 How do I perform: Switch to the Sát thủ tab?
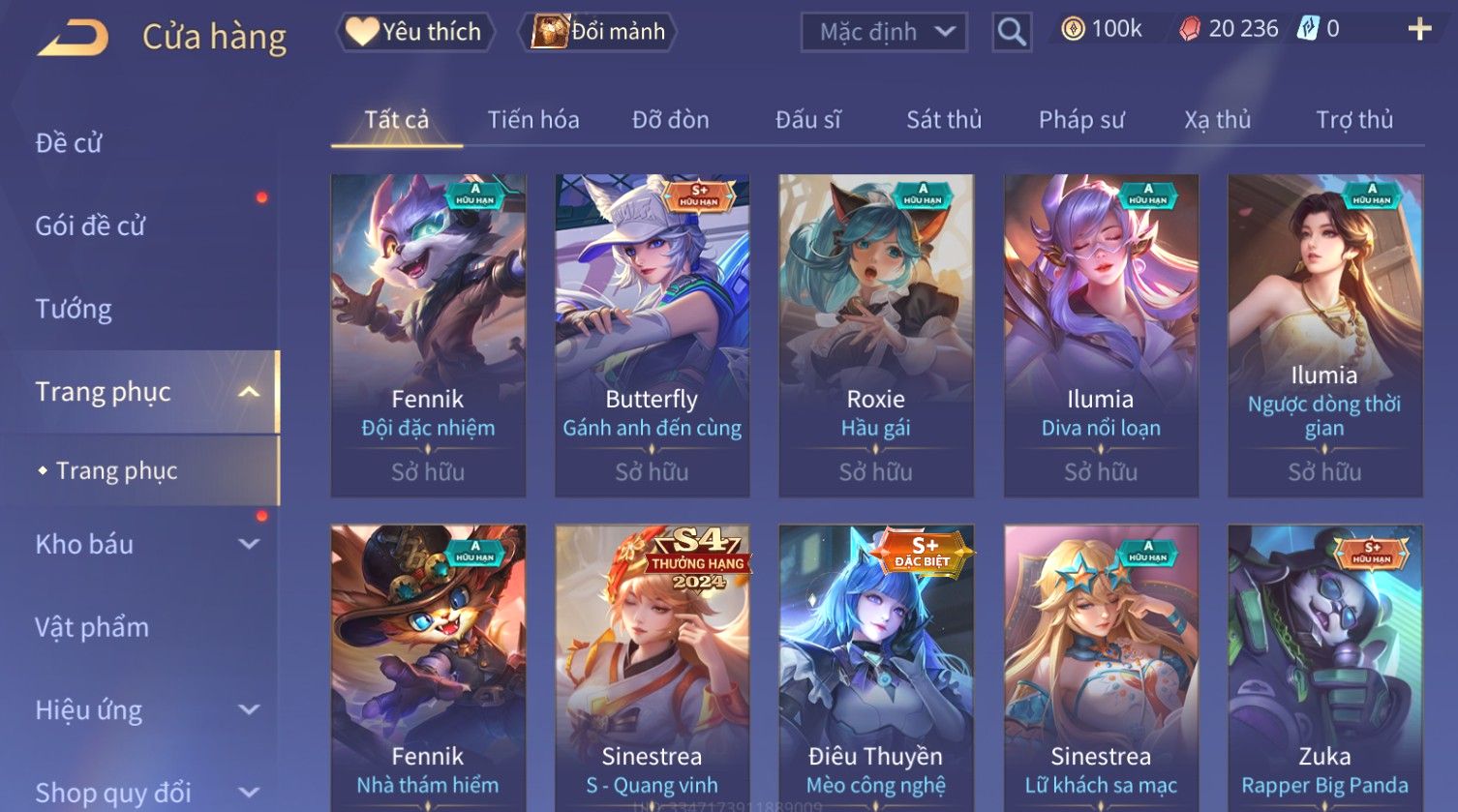(944, 120)
